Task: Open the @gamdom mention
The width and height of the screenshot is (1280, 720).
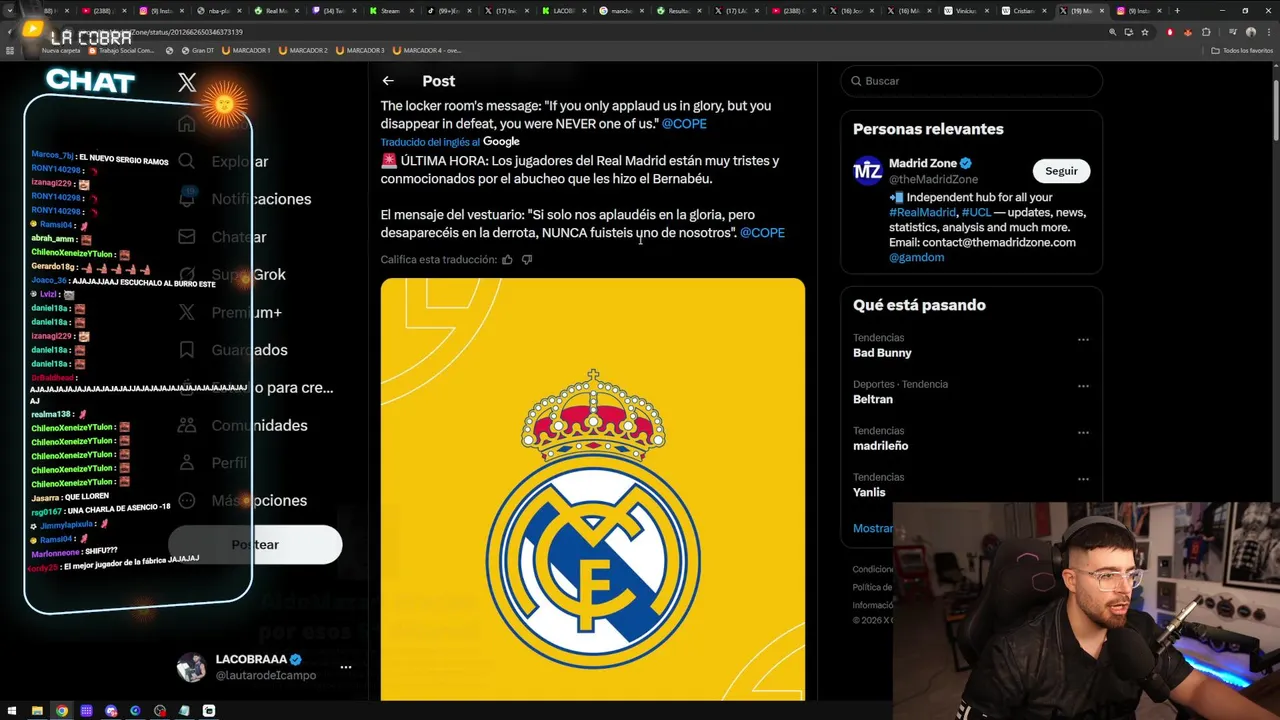Action: pos(916,258)
